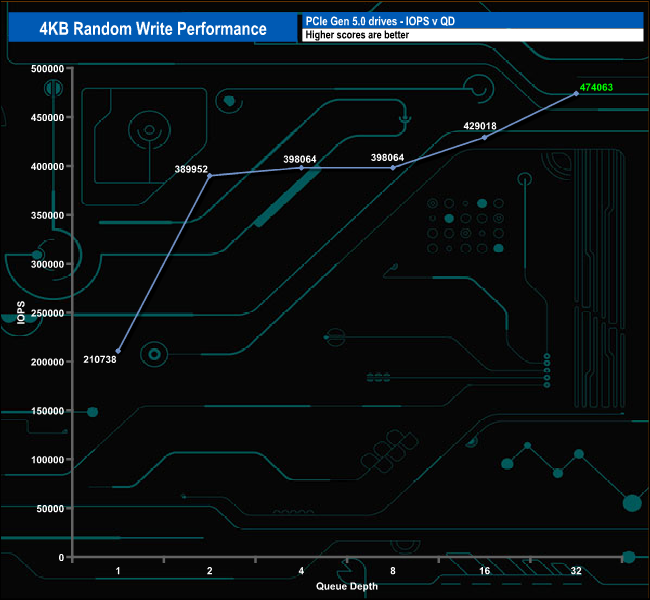Click the green 474063 peak value label
This screenshot has height=600, width=650.
596,87
